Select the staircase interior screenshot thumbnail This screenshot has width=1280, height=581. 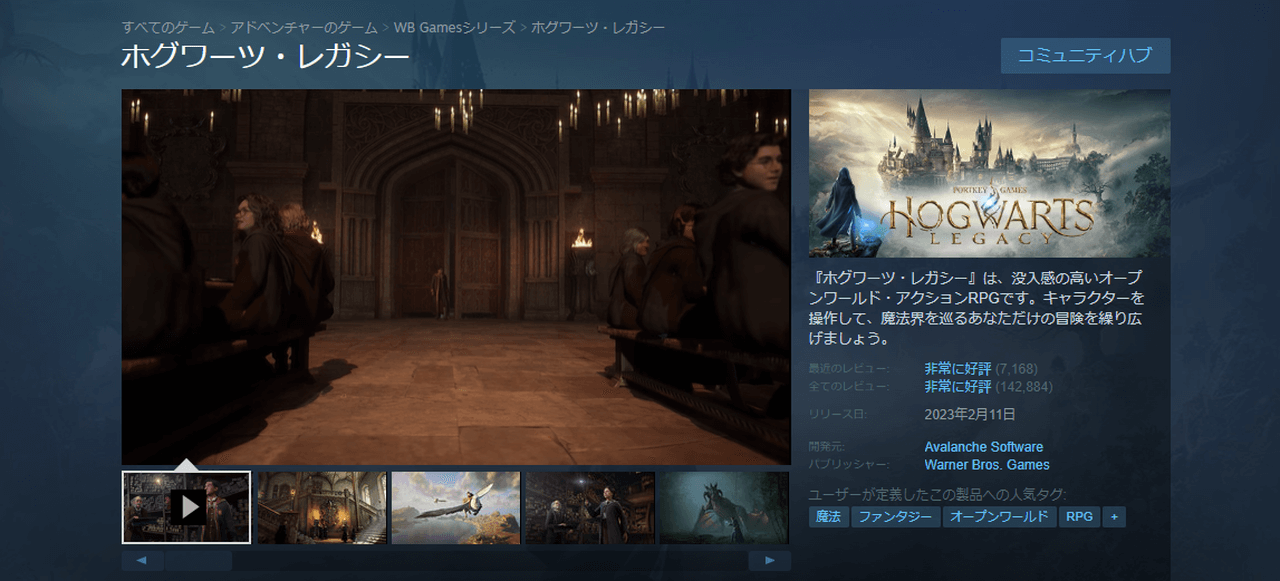tap(322, 507)
